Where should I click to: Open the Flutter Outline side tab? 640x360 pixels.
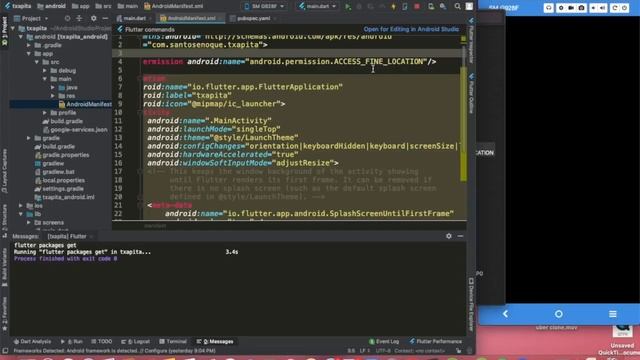click(x=471, y=94)
